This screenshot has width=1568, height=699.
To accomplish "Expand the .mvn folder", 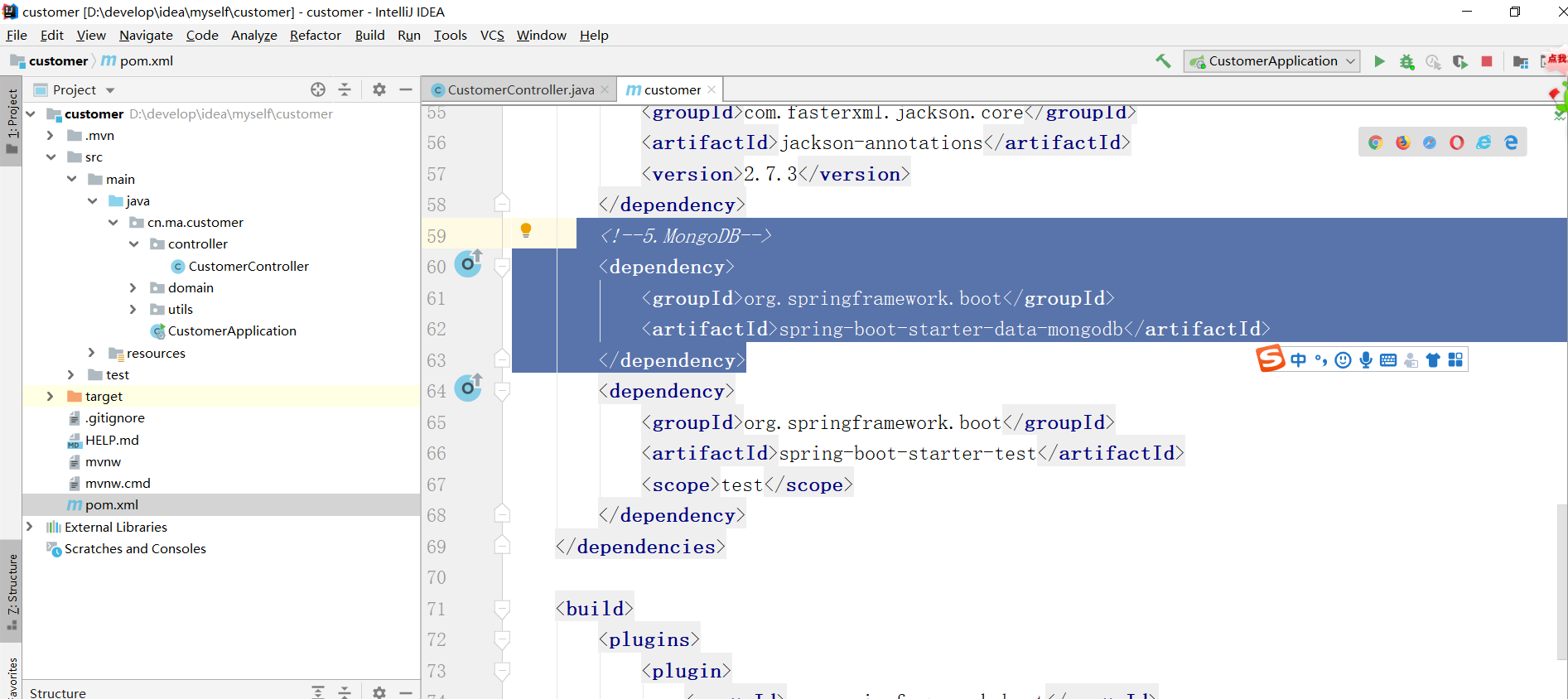I will coord(51,136).
